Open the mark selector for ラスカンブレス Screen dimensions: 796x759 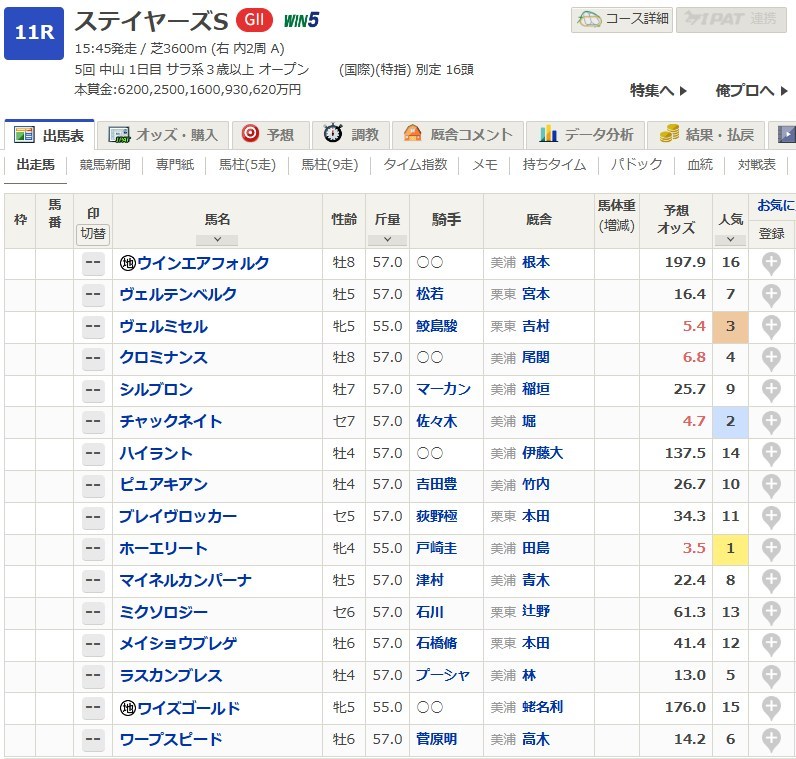coord(93,676)
